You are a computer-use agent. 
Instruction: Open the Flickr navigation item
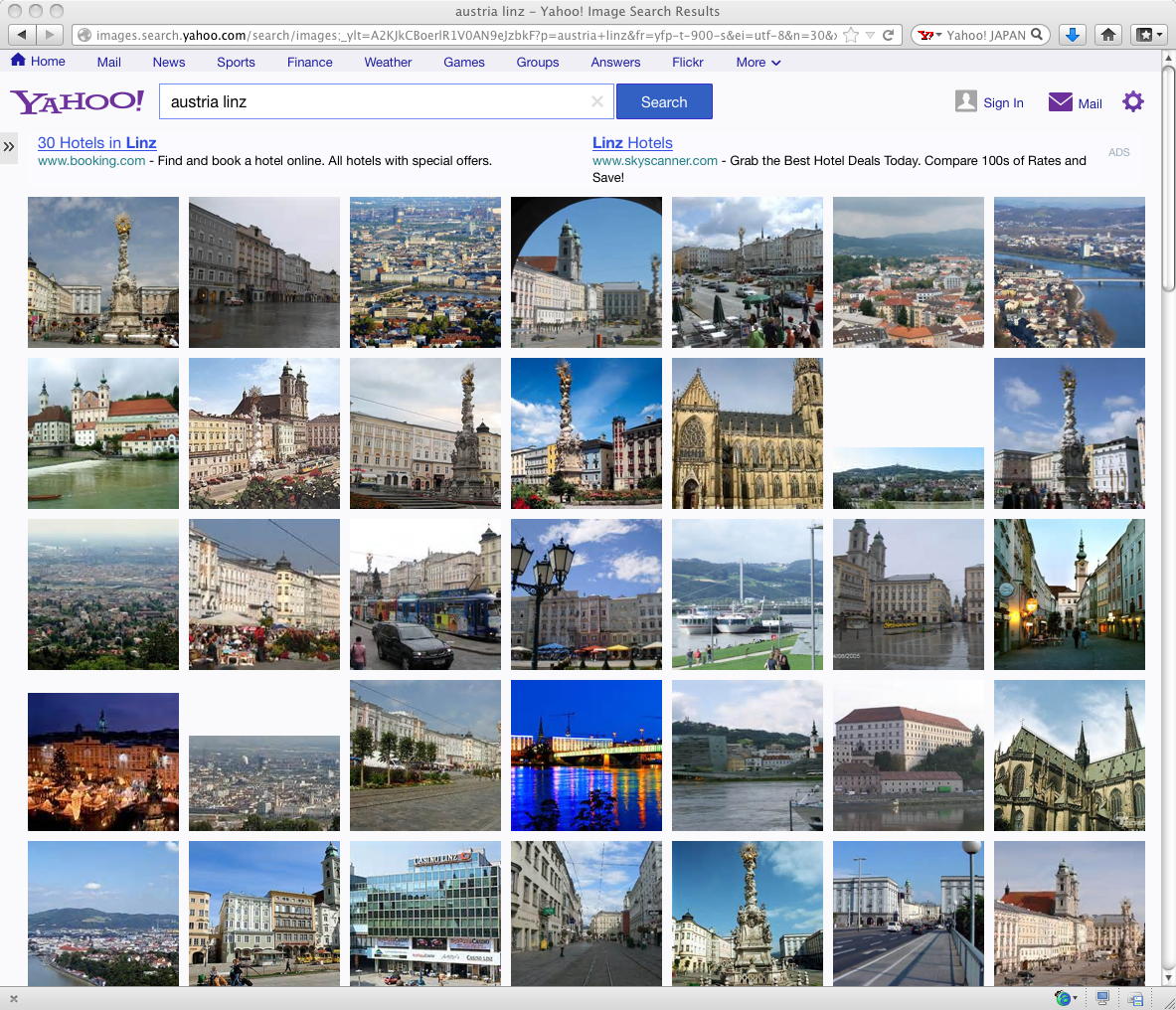click(x=687, y=62)
